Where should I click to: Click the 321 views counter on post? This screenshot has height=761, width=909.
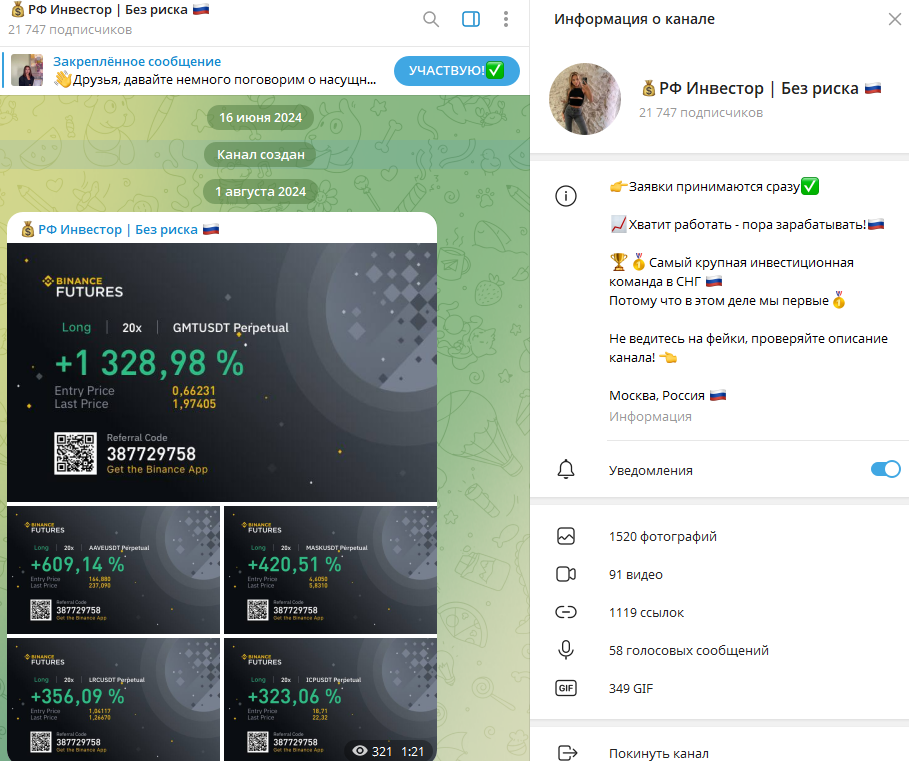pos(373,751)
